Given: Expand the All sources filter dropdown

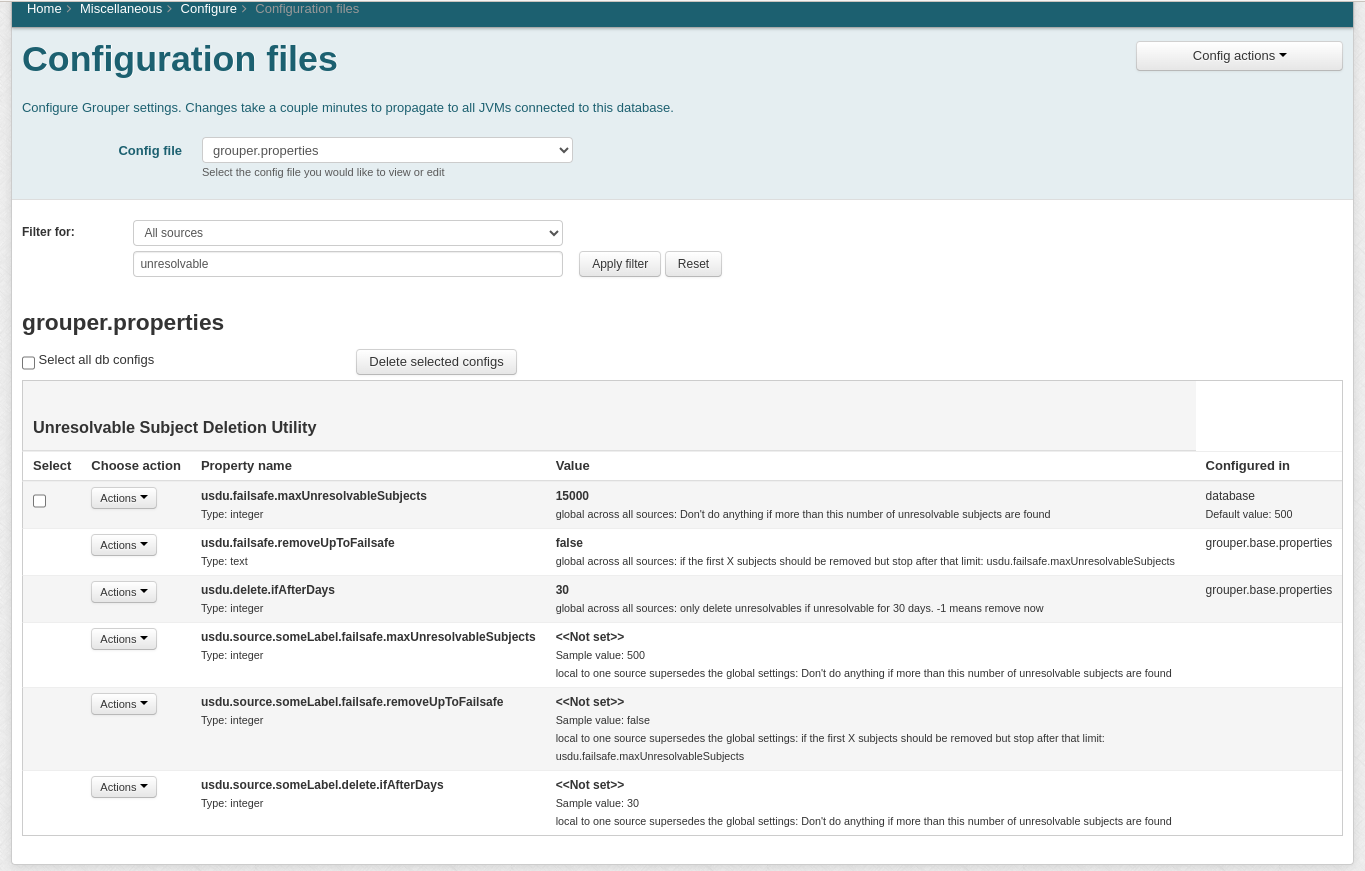Looking at the screenshot, I should click(347, 233).
